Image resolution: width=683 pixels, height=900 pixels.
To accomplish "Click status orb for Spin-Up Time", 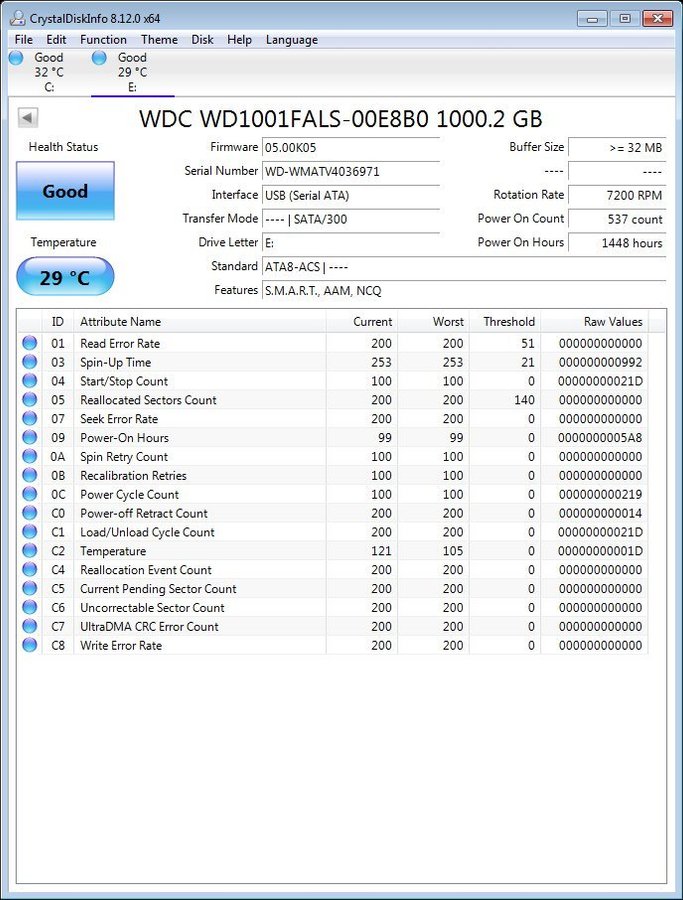I will pos(29,362).
